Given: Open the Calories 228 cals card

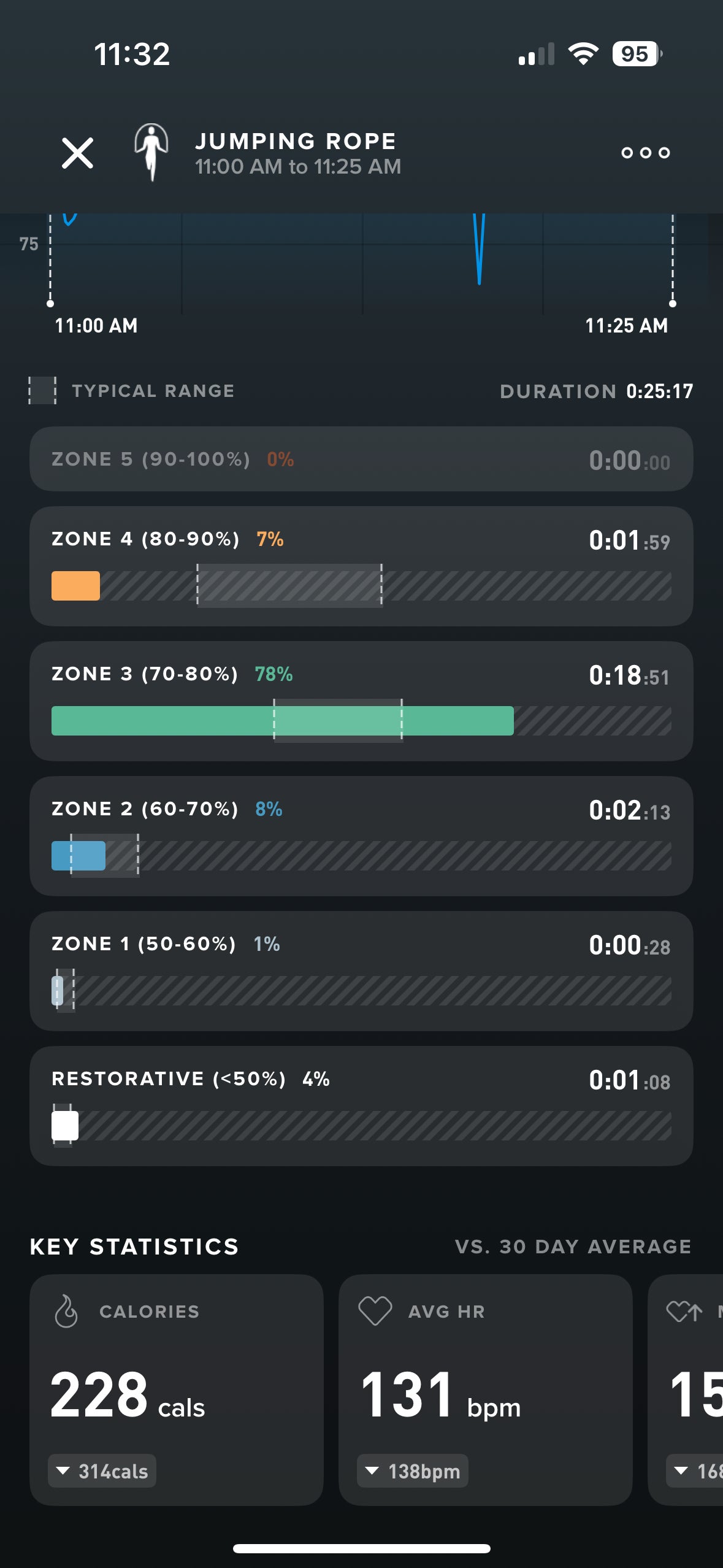Looking at the screenshot, I should 176,1389.
